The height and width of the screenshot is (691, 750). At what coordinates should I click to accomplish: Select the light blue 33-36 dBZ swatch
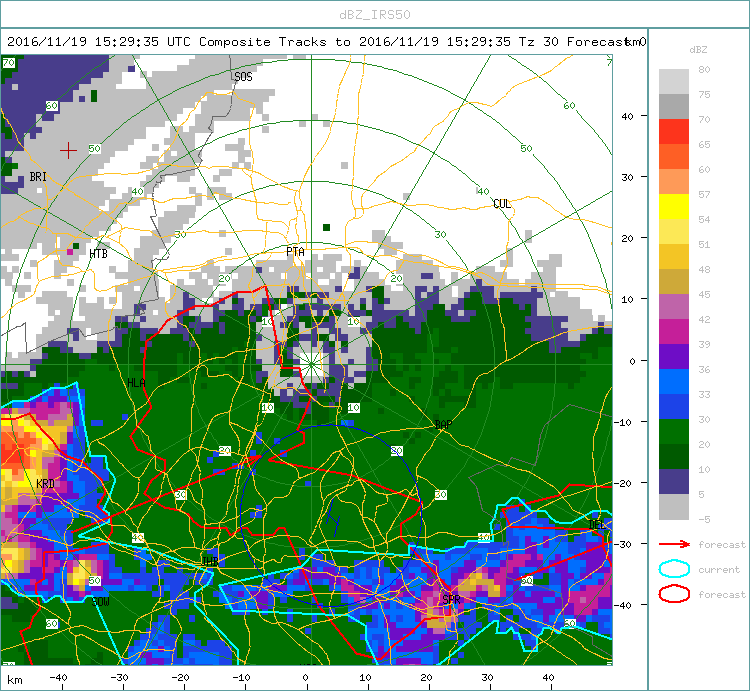point(673,381)
